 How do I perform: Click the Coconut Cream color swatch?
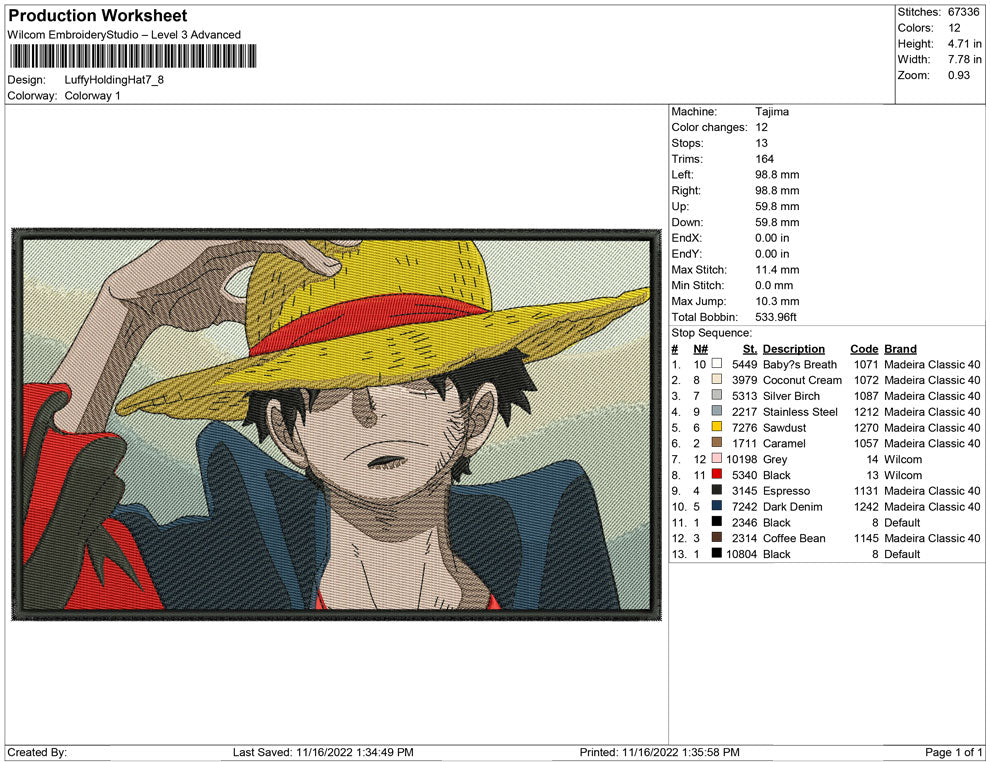717,379
